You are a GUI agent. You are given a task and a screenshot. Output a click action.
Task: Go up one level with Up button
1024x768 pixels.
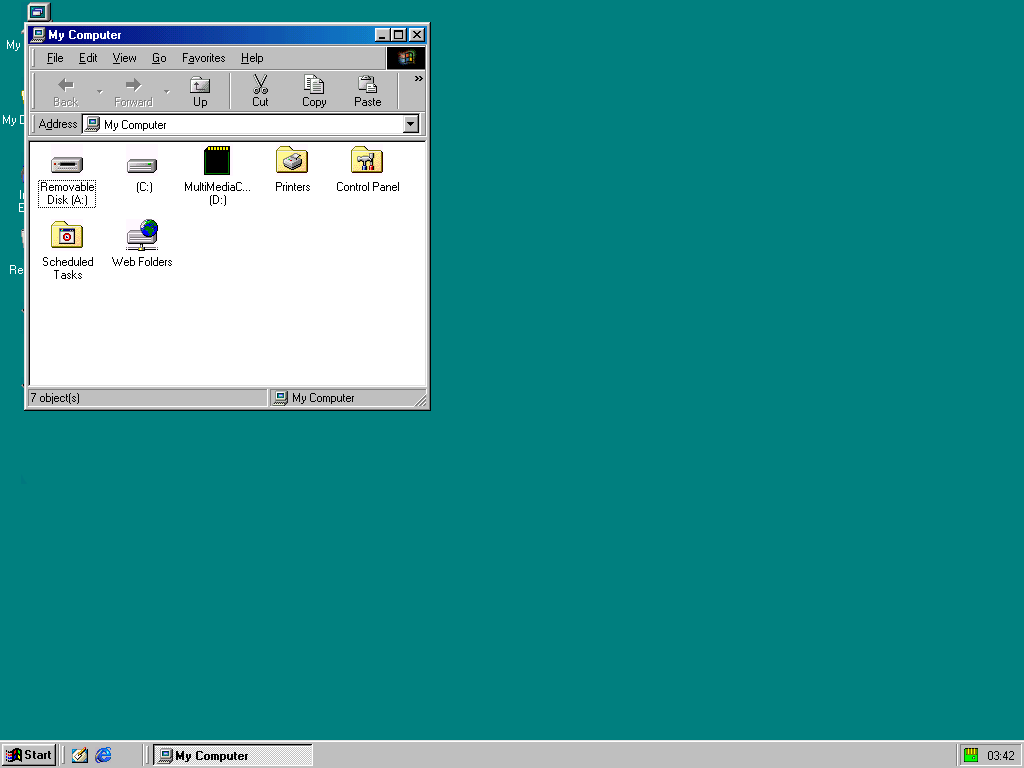tap(200, 92)
